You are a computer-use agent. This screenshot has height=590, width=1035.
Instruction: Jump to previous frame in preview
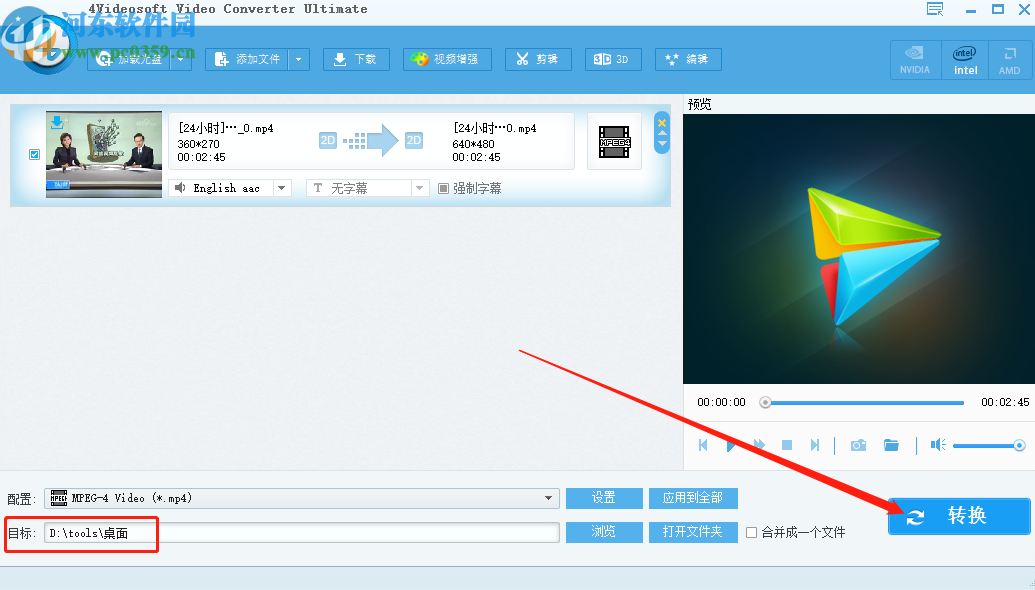click(703, 445)
